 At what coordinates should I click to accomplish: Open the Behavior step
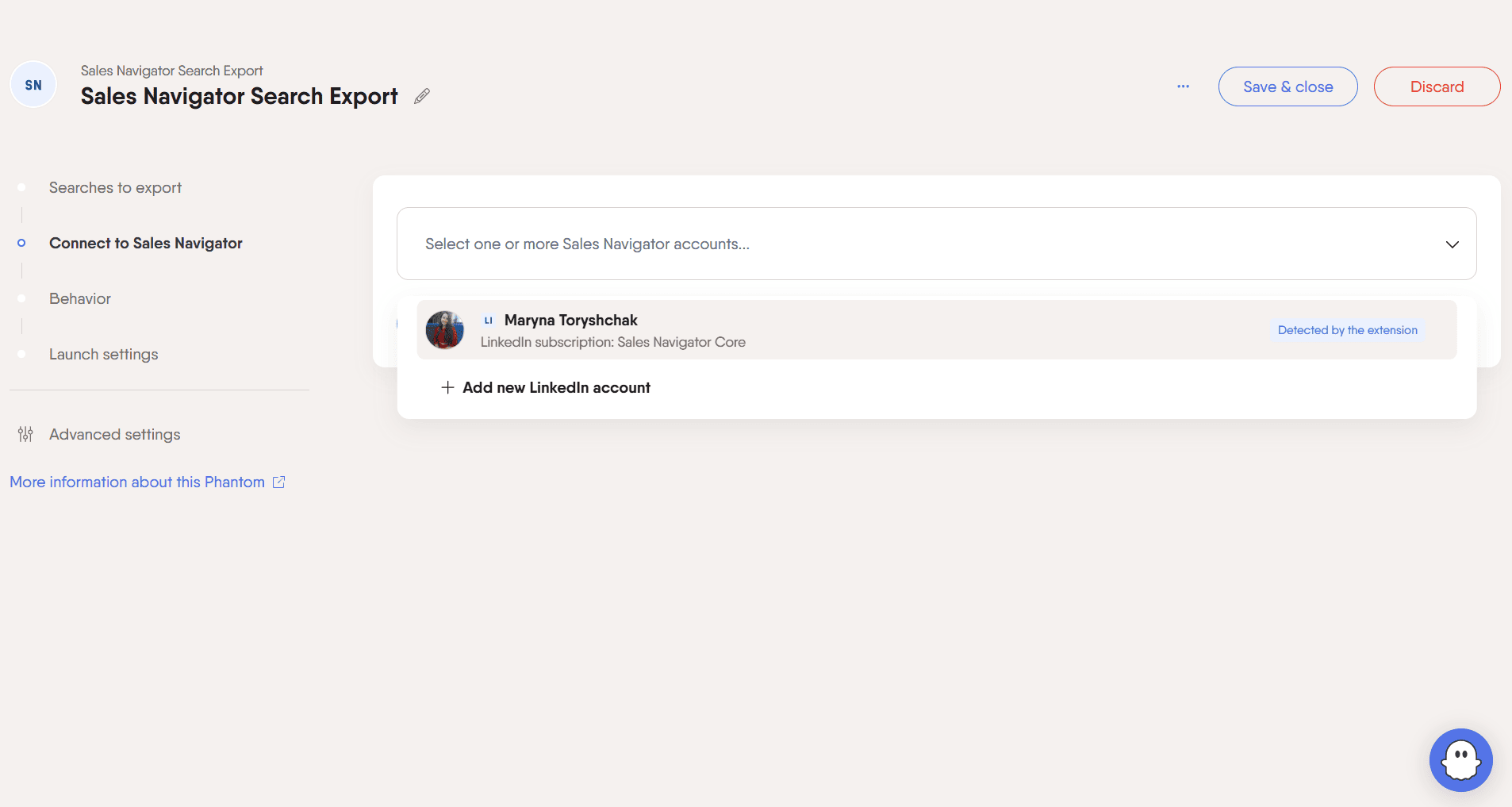coord(80,299)
